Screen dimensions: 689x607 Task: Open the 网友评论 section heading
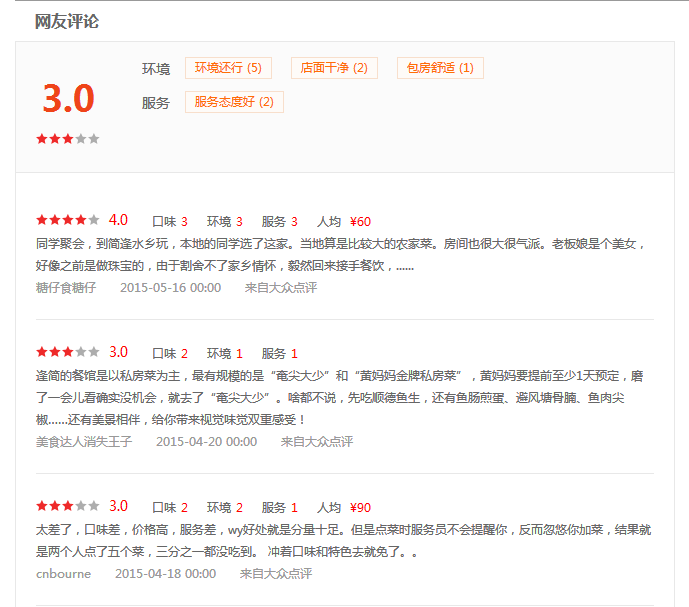click(67, 21)
